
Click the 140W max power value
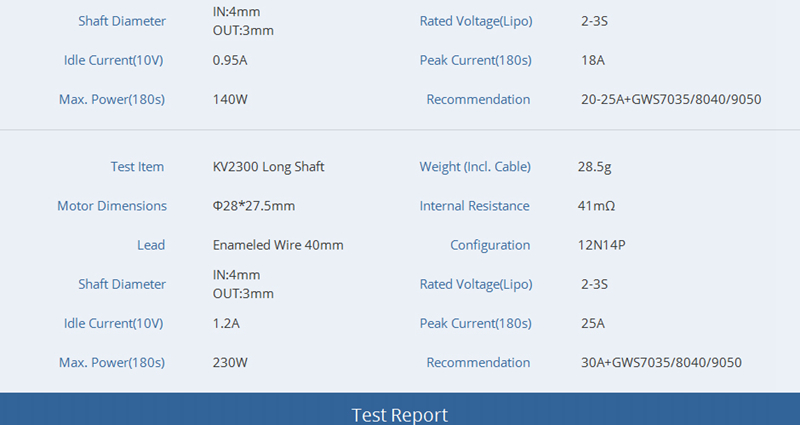pos(231,99)
